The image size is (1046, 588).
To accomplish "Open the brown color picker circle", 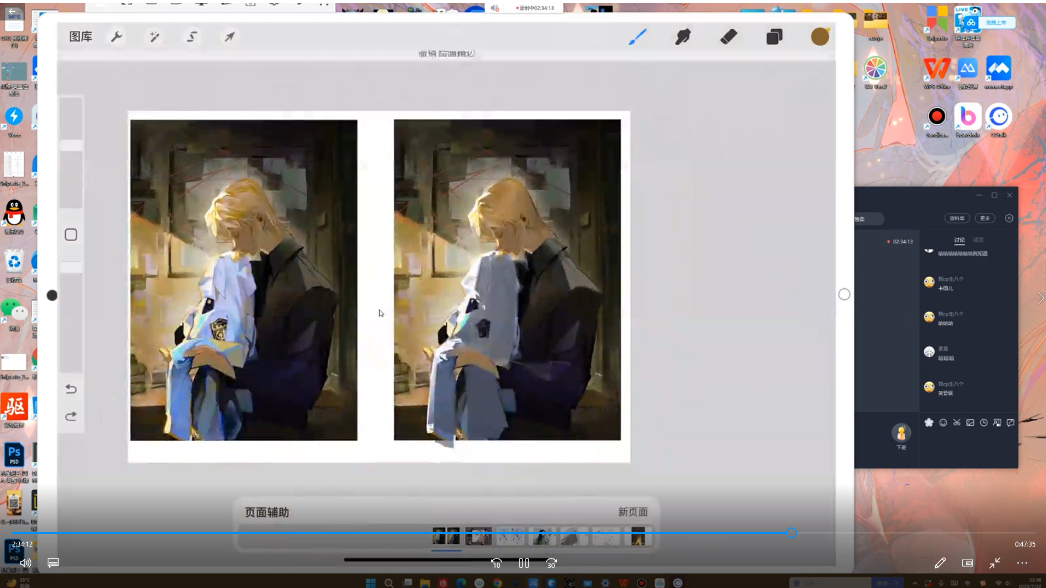I will click(820, 37).
